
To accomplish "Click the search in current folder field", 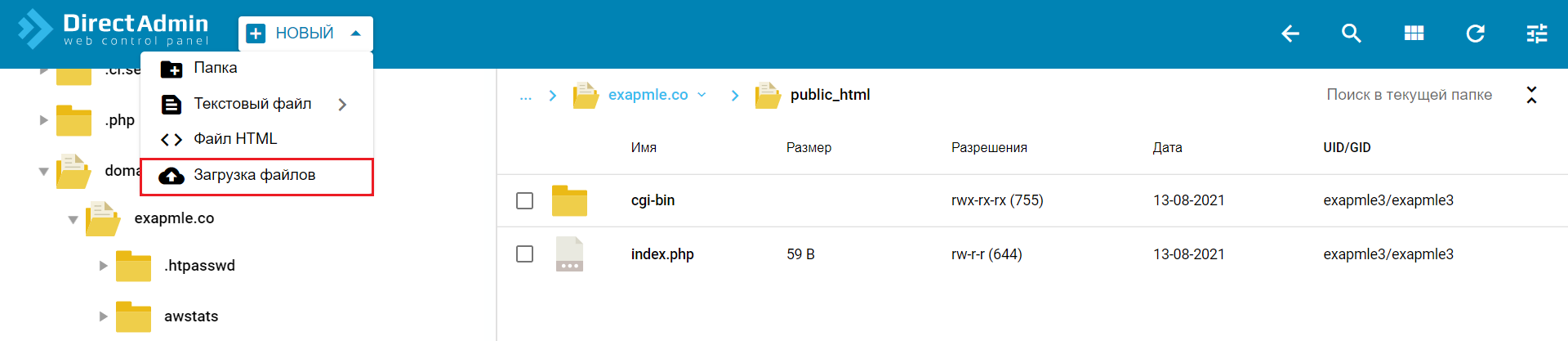I will pyautogui.click(x=1409, y=95).
